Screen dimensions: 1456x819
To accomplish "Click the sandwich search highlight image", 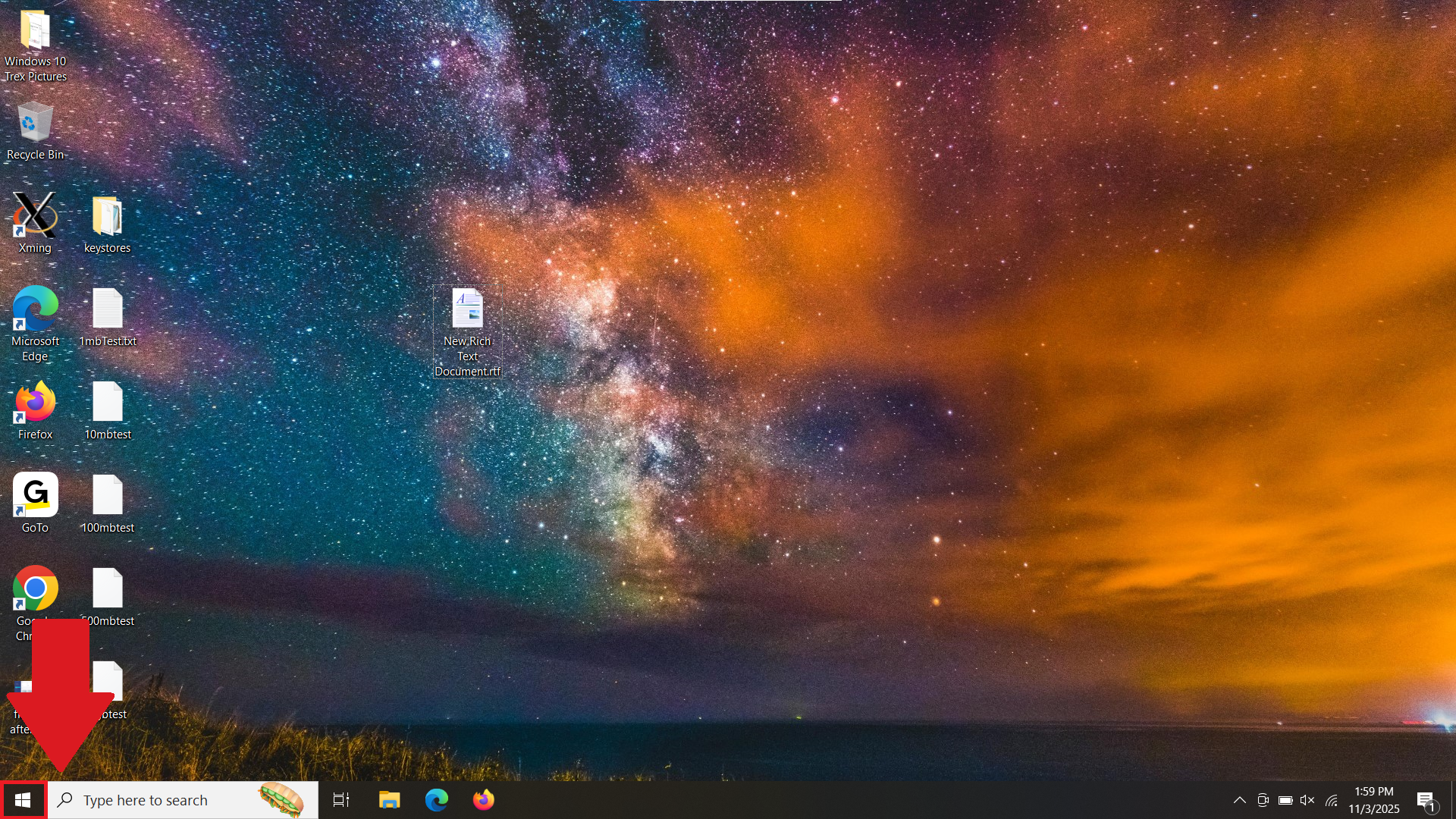I will tap(281, 799).
